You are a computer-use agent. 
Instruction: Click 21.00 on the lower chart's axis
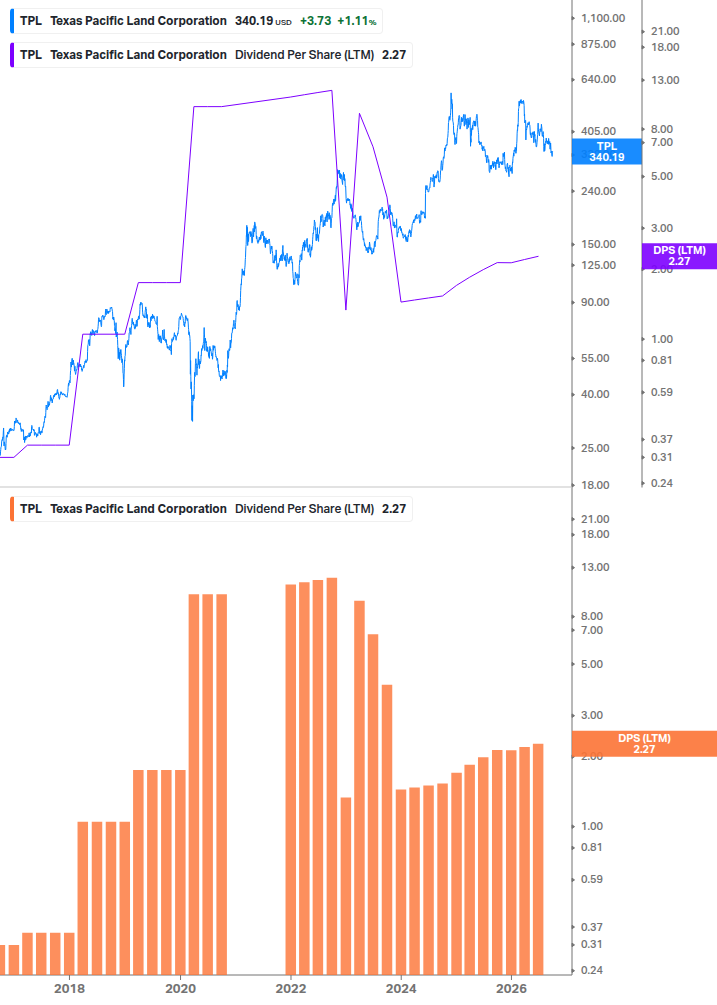tap(595, 519)
